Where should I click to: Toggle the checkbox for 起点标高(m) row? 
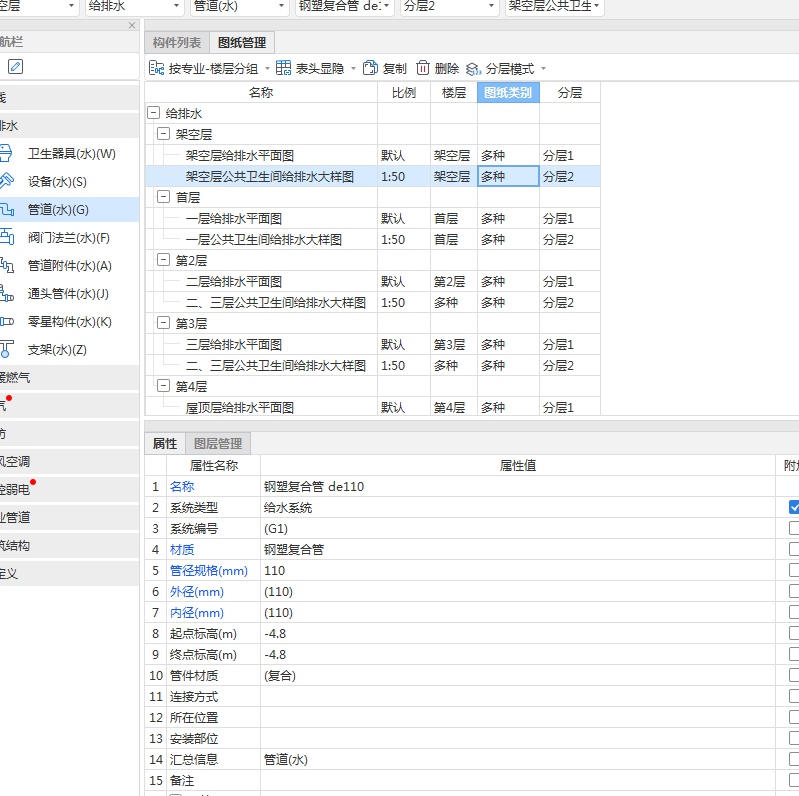[x=794, y=633]
